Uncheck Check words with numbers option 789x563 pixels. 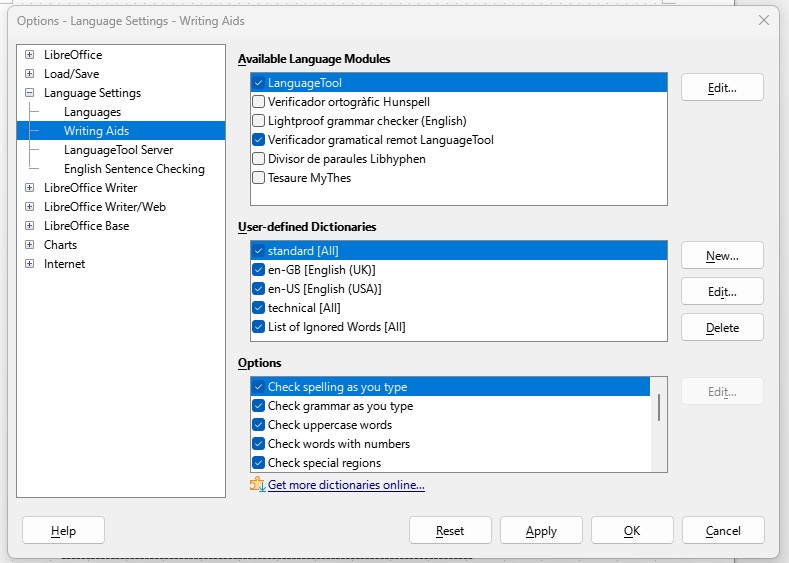(x=259, y=444)
